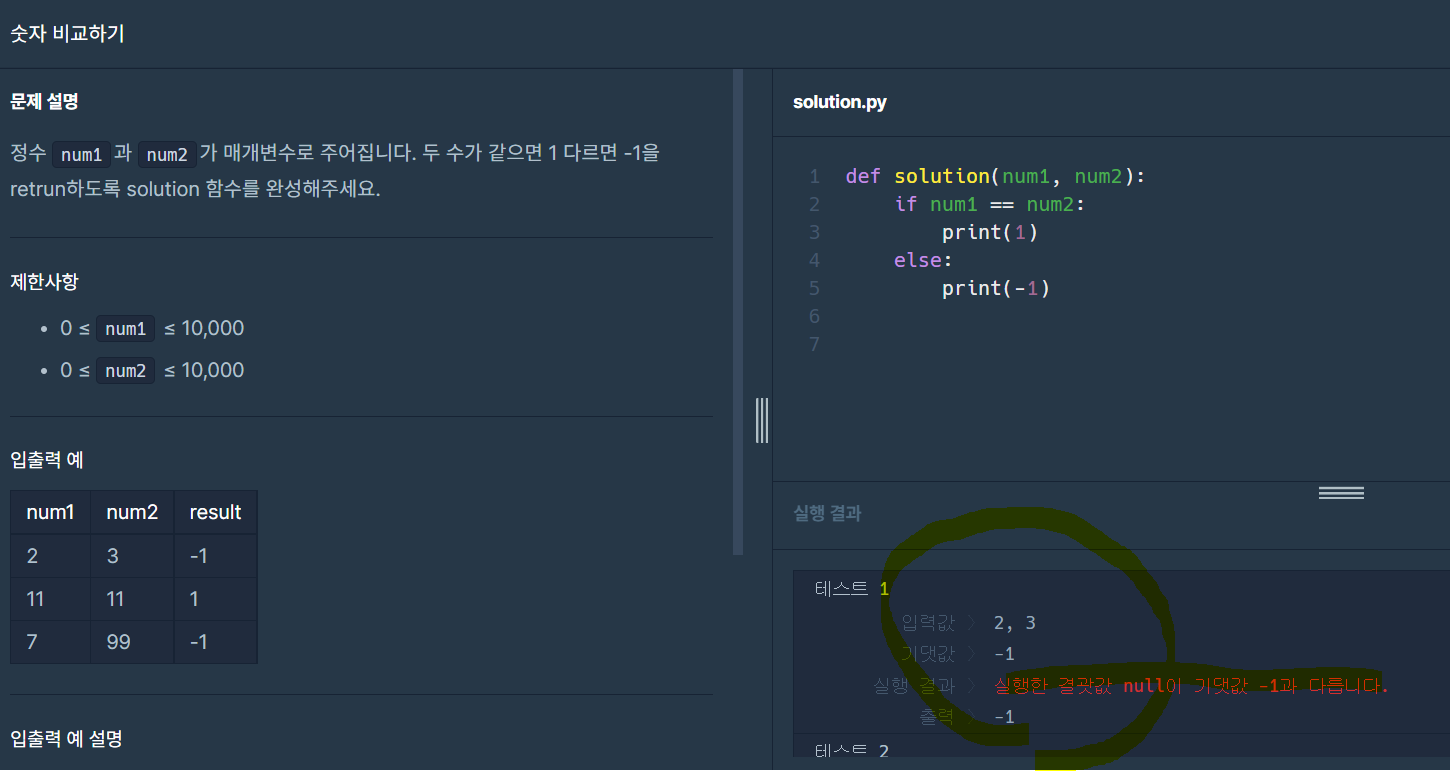The image size is (1450, 771).
Task: Click the 숫자 비교하기 page title
Action: (67, 34)
